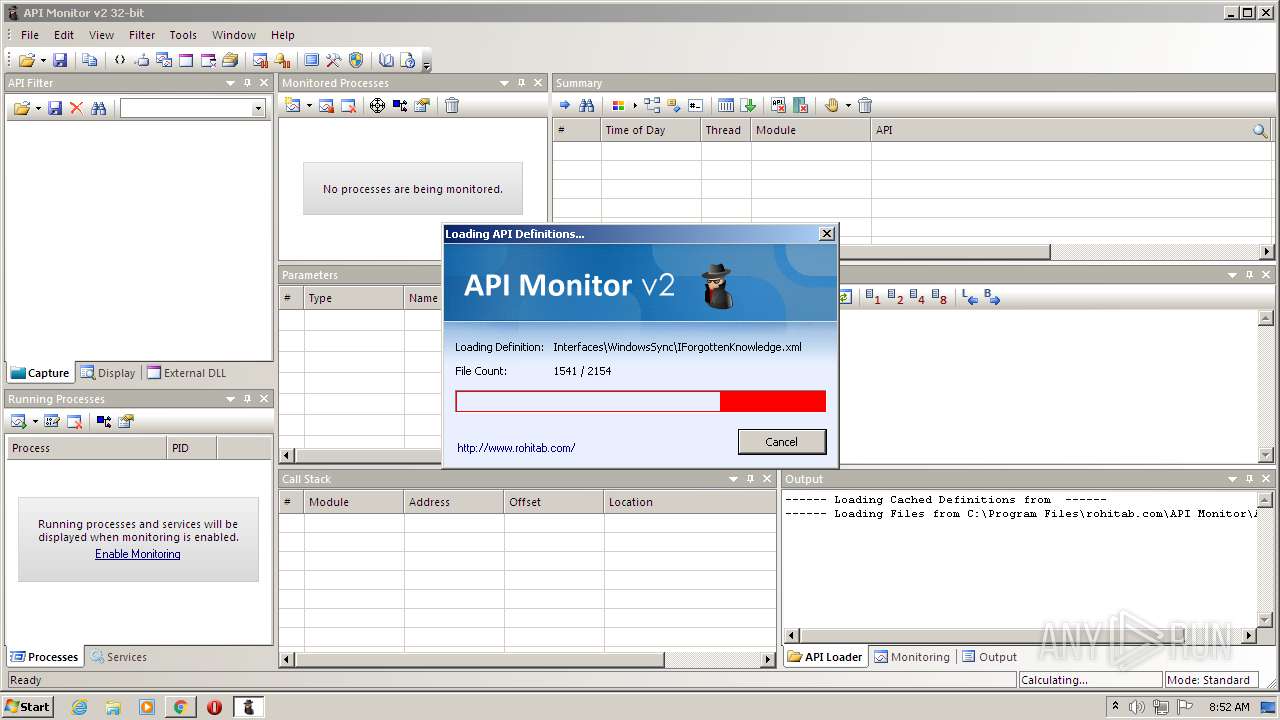Click the process tree icon in Monitored Processes
Viewport: 1280px width, 720px height.
point(400,105)
